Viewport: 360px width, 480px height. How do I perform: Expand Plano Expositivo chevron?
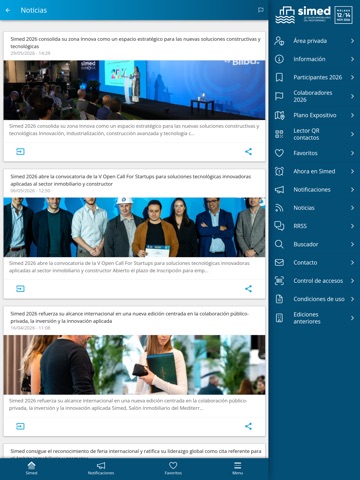pos(352,115)
